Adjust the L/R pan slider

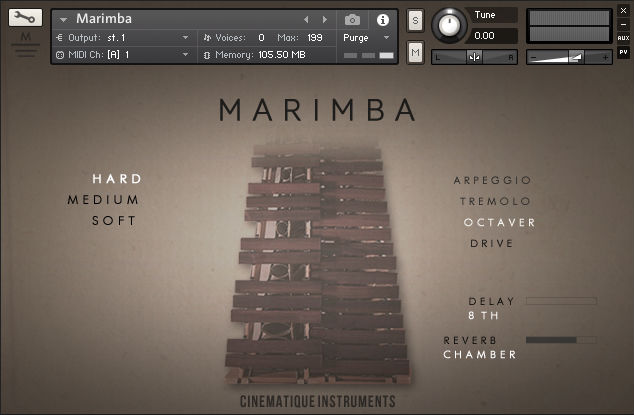[x=474, y=57]
